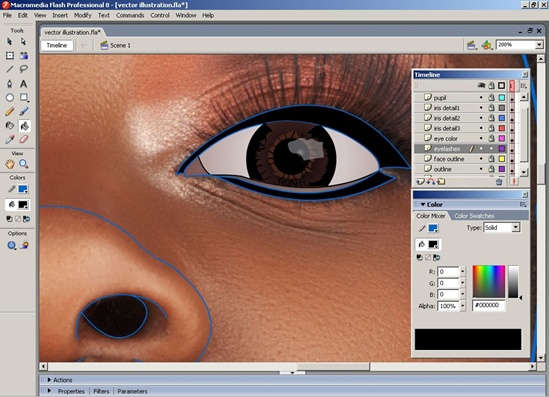This screenshot has height=397, width=549.
Task: Open the B value slider arrow
Action: 463,294
